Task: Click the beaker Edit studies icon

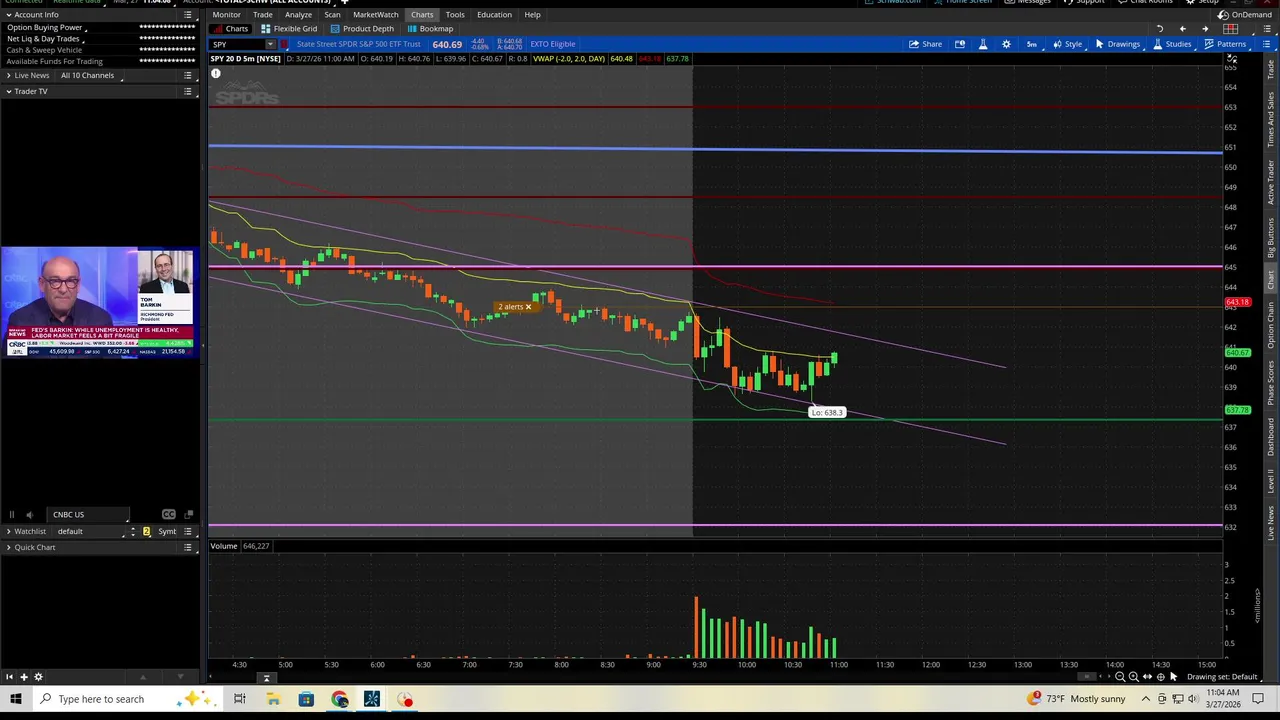Action: click(x=983, y=44)
